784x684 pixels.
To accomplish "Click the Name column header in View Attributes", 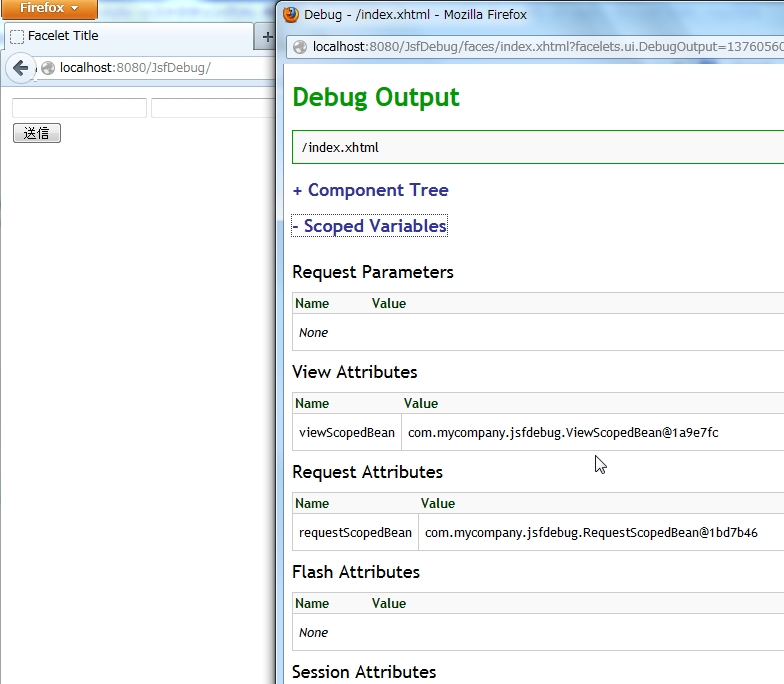I will tap(312, 404).
